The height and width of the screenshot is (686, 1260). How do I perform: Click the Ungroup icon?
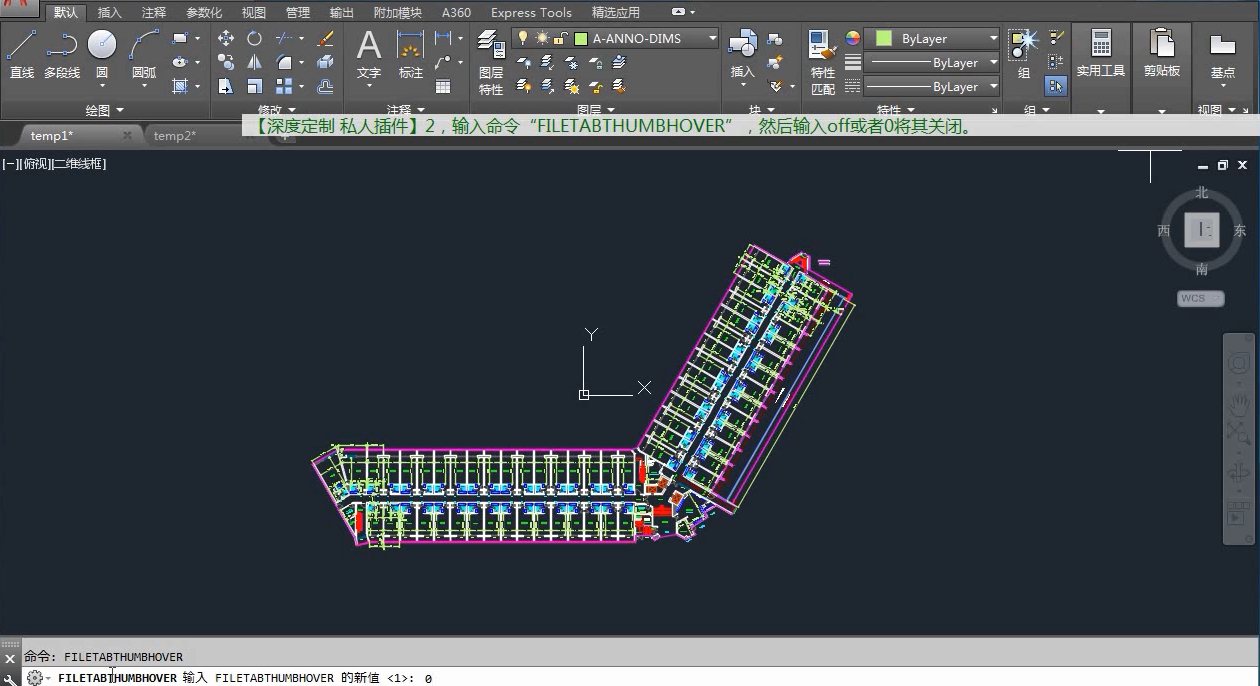click(1057, 38)
